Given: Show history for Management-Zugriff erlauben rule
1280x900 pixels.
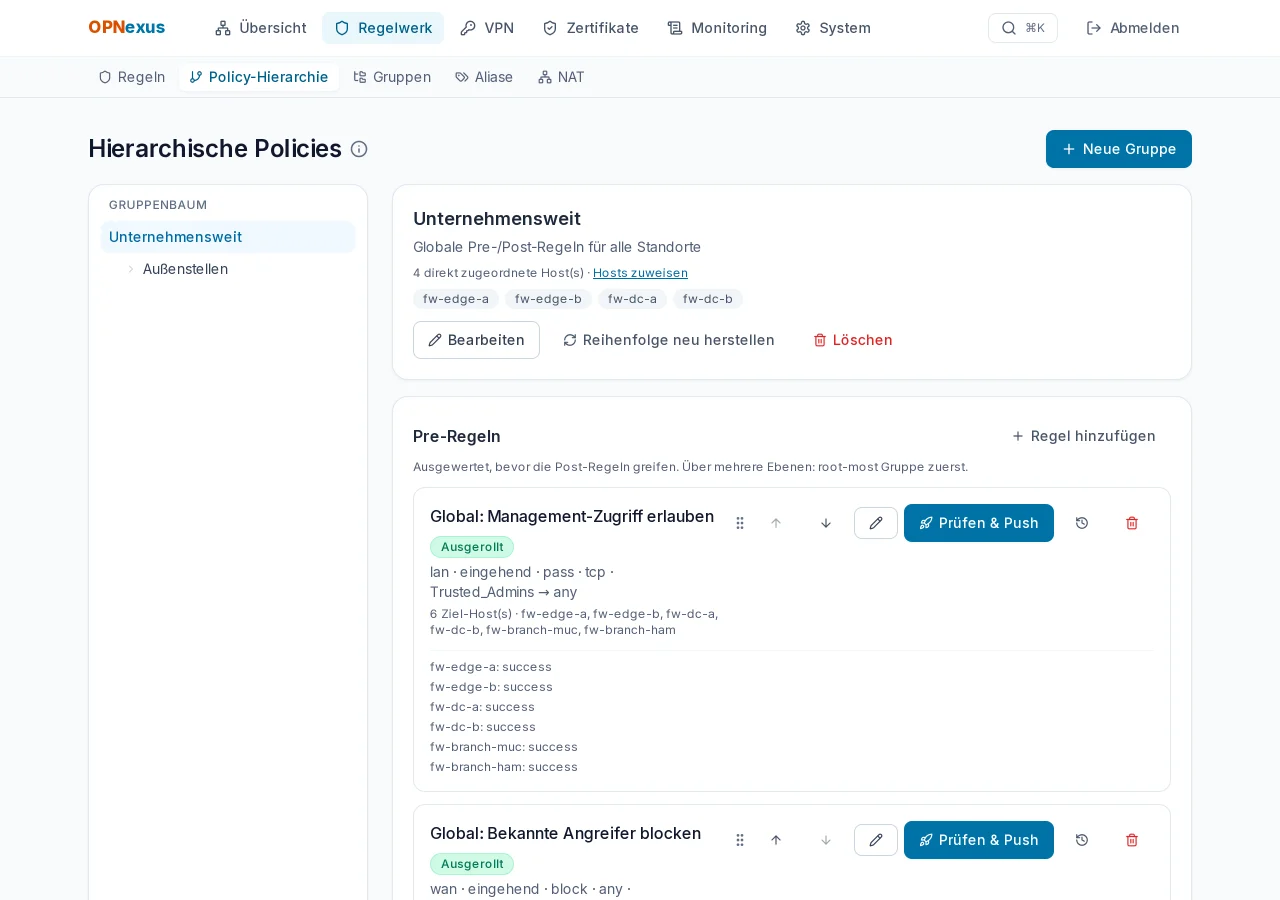Looking at the screenshot, I should pyautogui.click(x=1082, y=523).
